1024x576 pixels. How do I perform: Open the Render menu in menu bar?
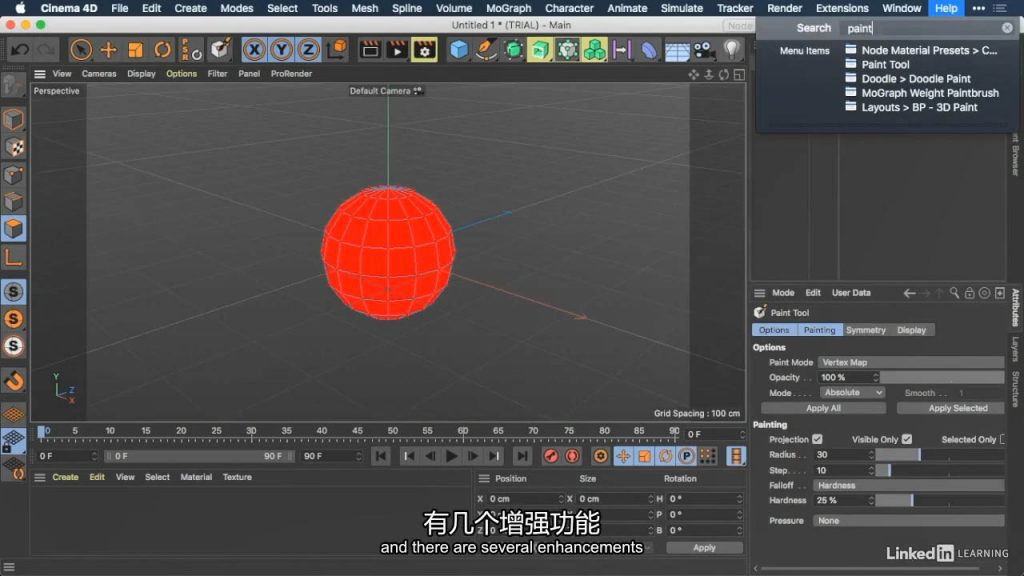[x=784, y=8]
